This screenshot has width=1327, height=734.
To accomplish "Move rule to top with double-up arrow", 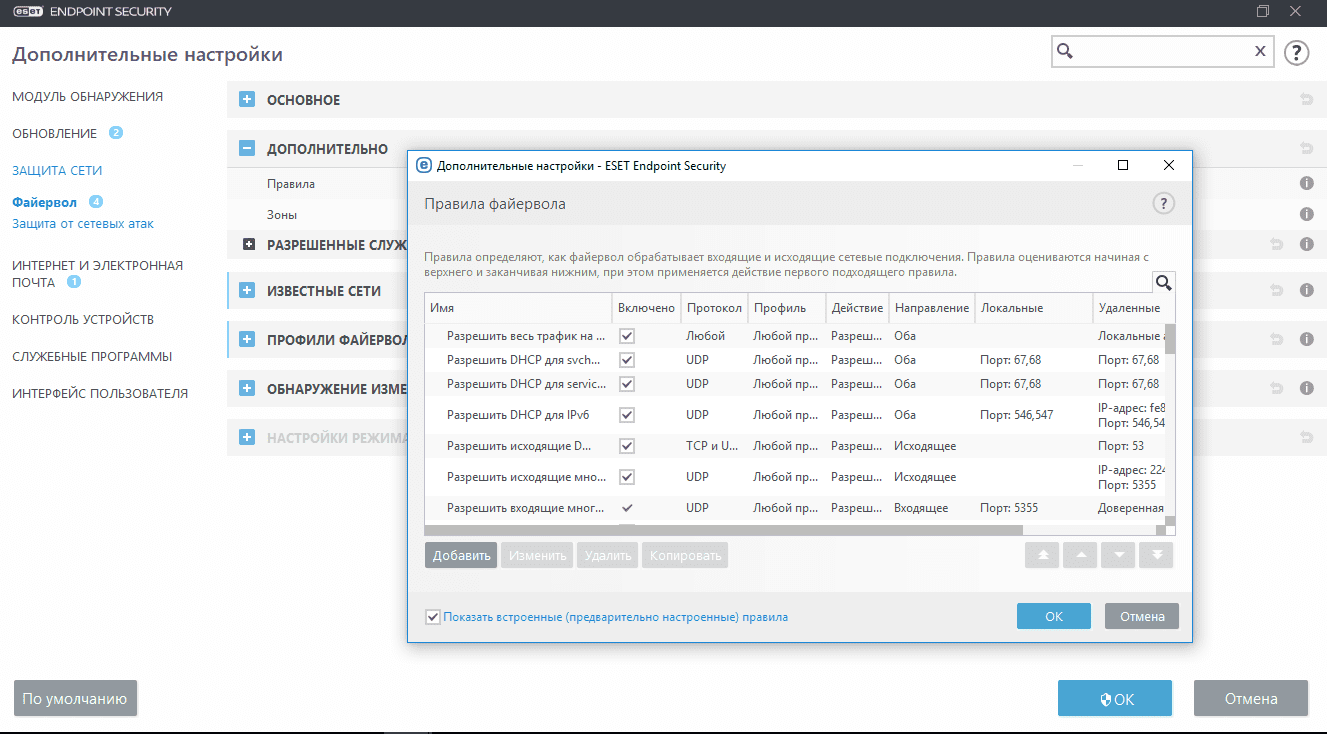I will (1043, 555).
